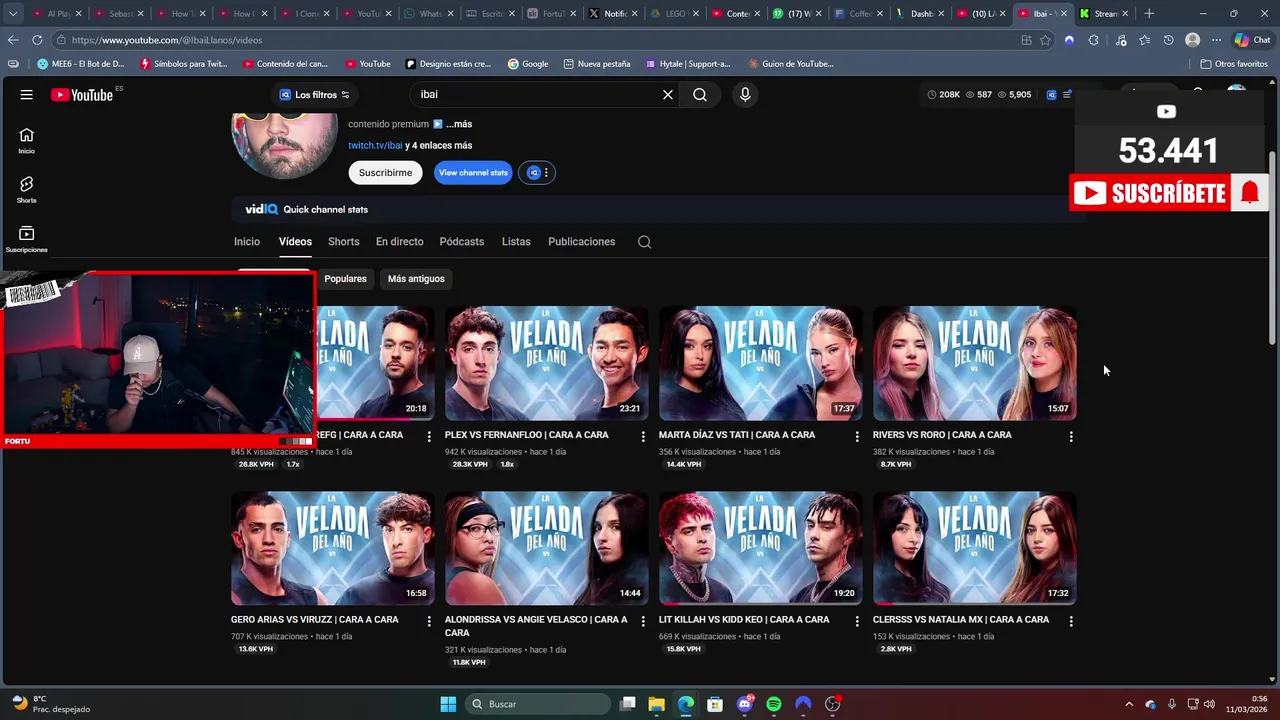The height and width of the screenshot is (720, 1280).
Task: Open more options for Marta Díaz vs Tati
Action: point(857,436)
